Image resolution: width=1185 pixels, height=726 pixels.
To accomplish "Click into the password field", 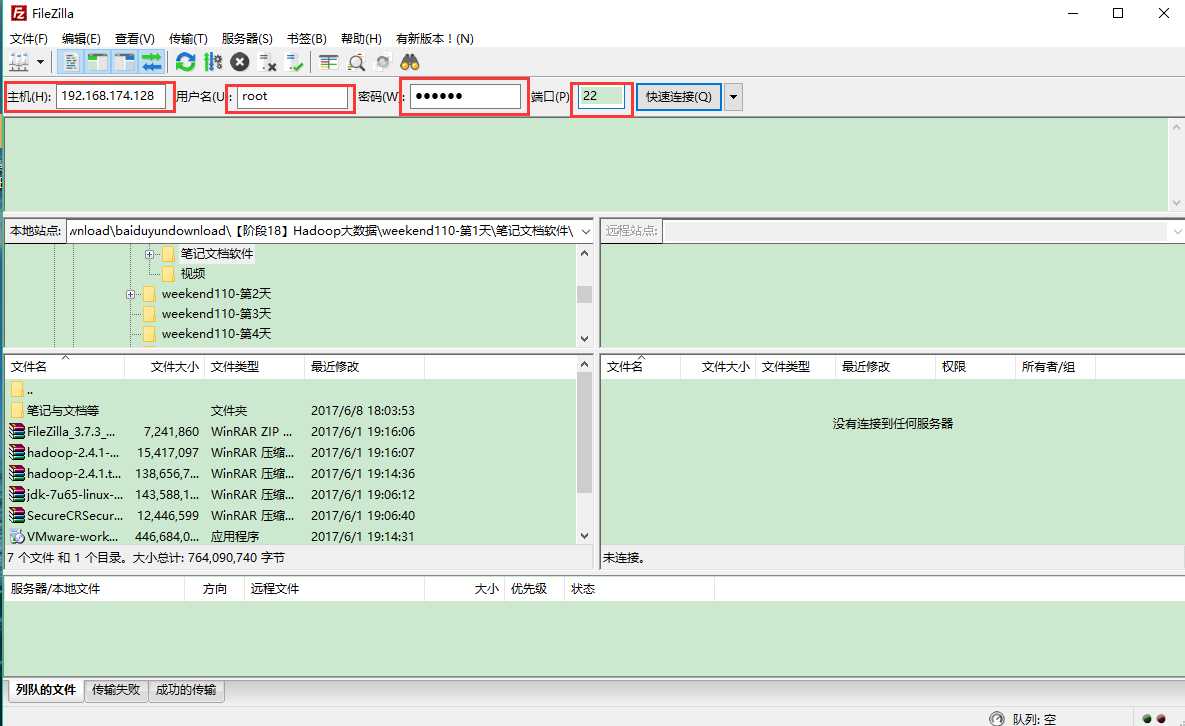I will [466, 96].
